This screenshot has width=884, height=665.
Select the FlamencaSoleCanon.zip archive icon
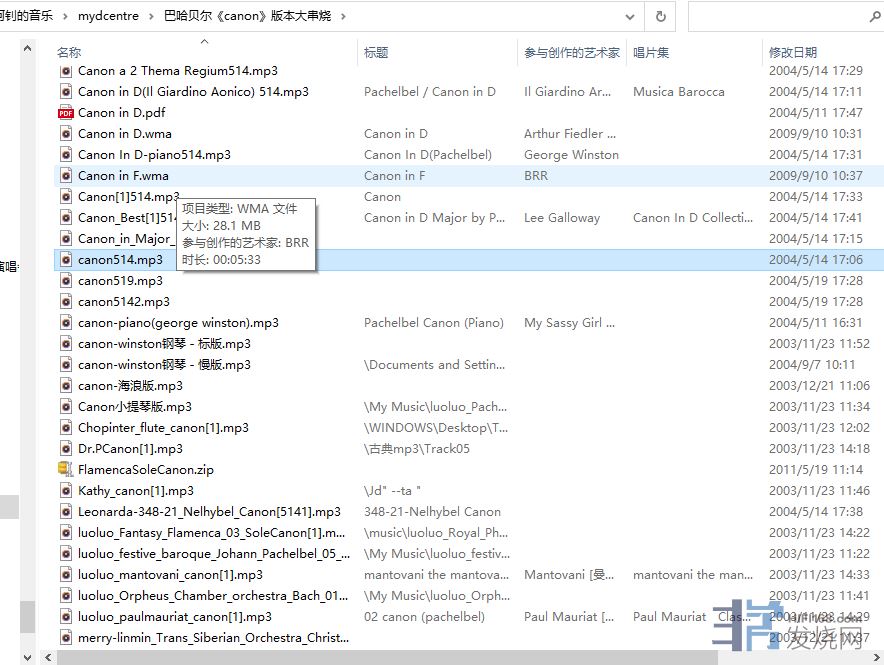tap(66, 470)
